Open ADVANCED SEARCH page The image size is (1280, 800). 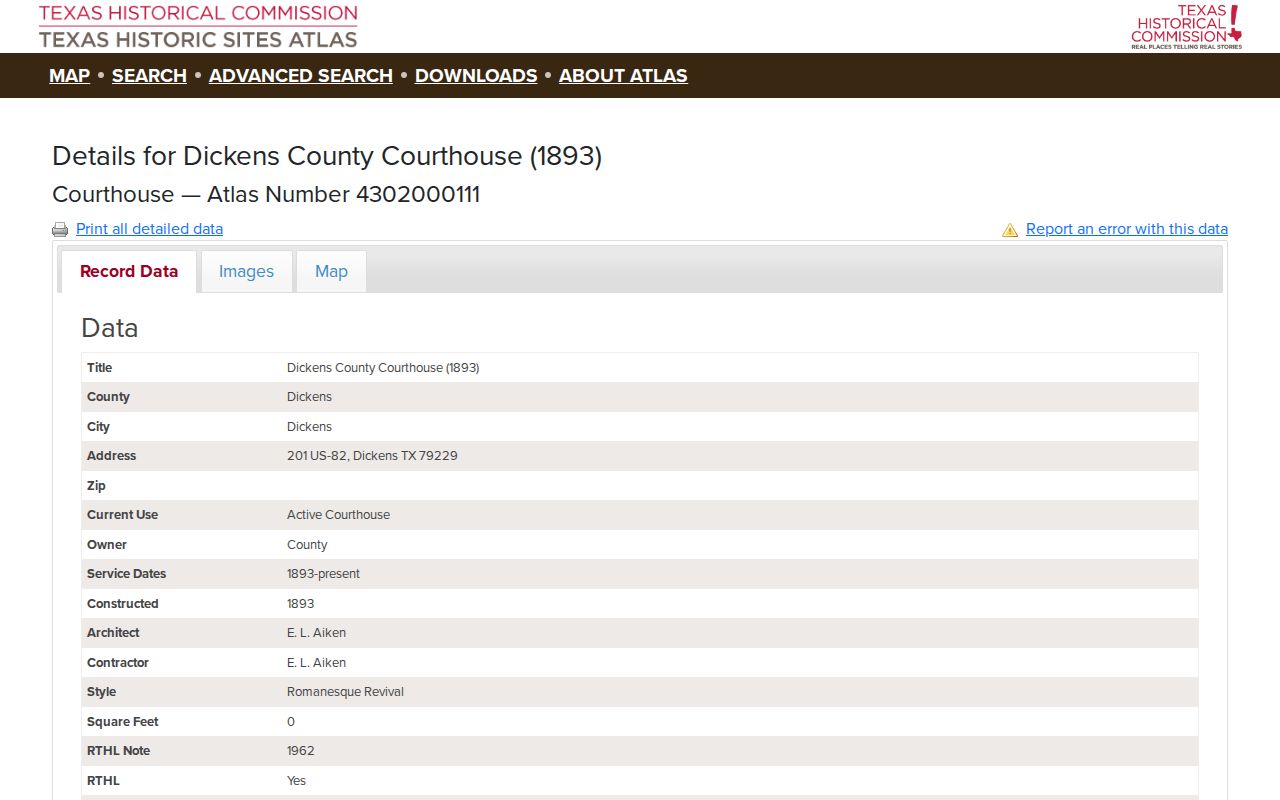click(x=301, y=76)
